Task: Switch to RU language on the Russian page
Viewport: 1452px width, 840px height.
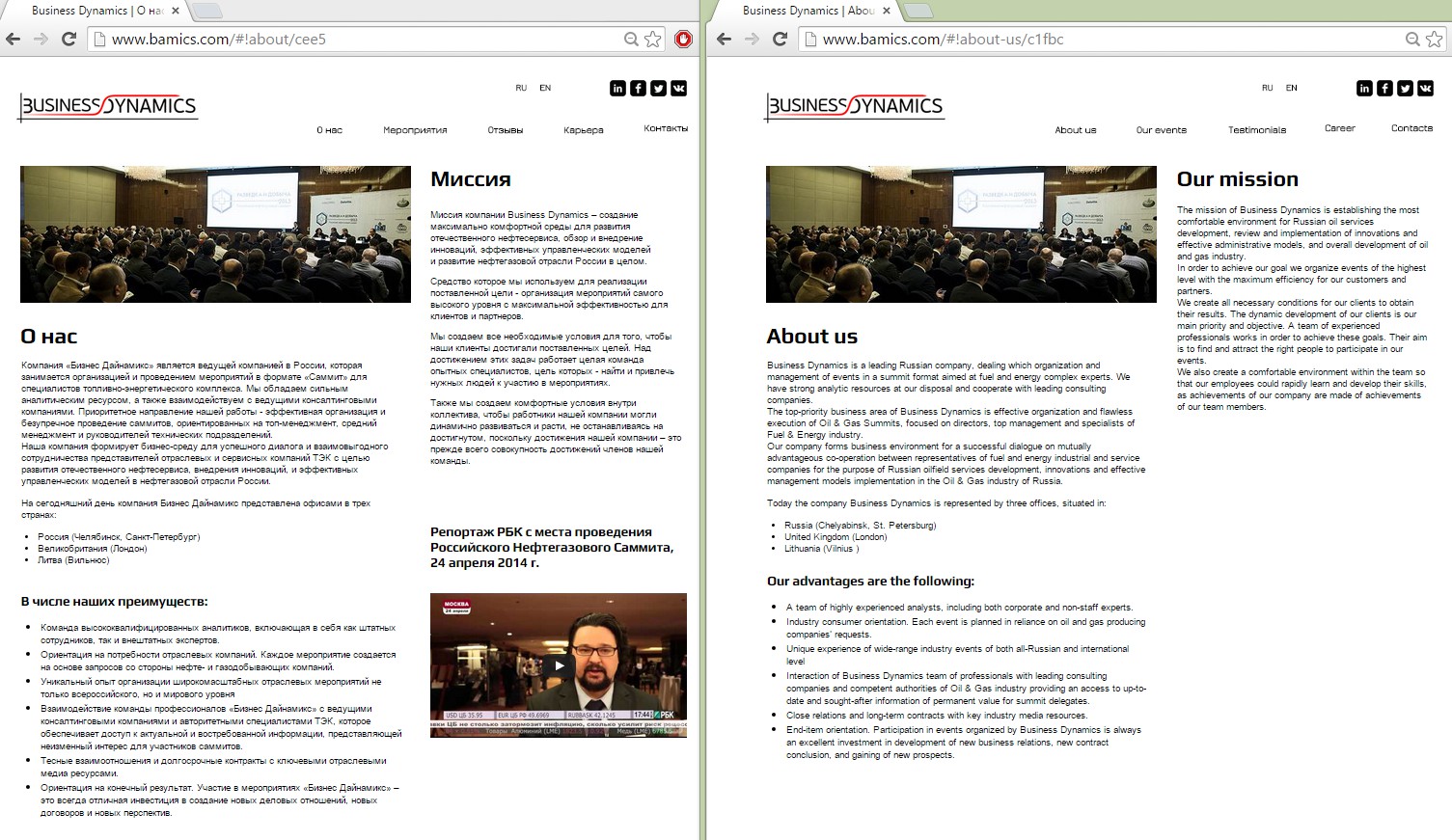Action: point(521,88)
